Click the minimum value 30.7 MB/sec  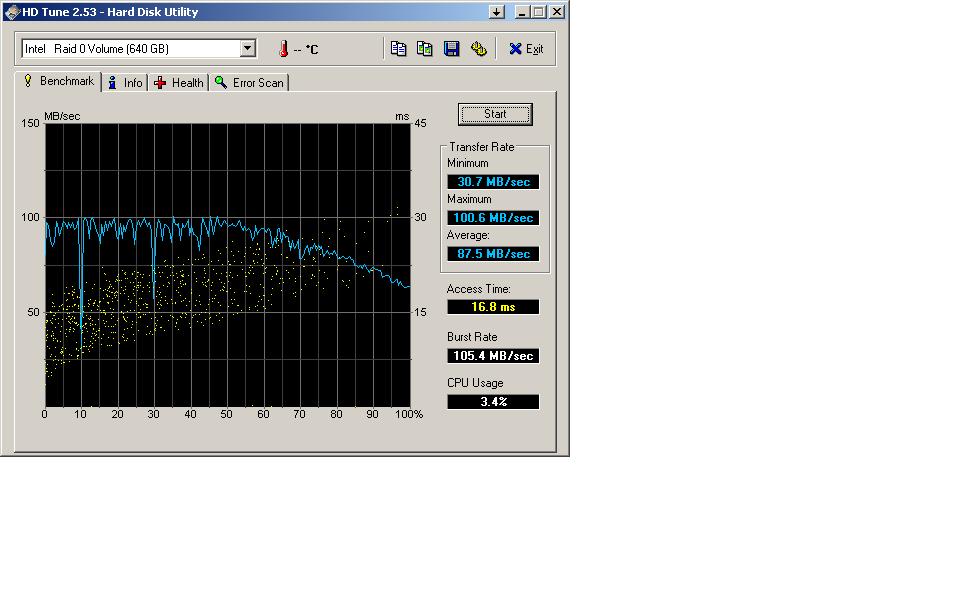[493, 182]
